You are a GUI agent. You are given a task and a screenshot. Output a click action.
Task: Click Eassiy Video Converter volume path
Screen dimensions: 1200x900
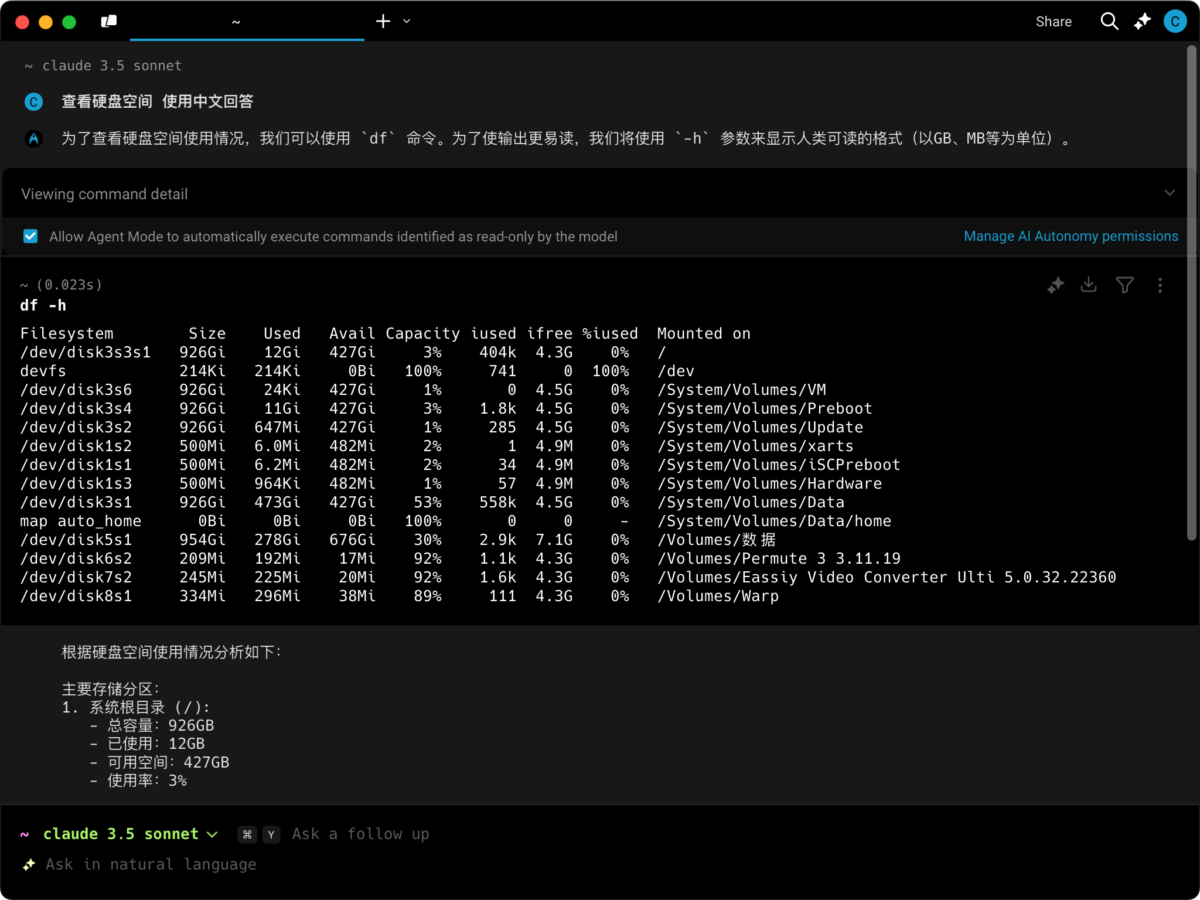click(x=887, y=577)
